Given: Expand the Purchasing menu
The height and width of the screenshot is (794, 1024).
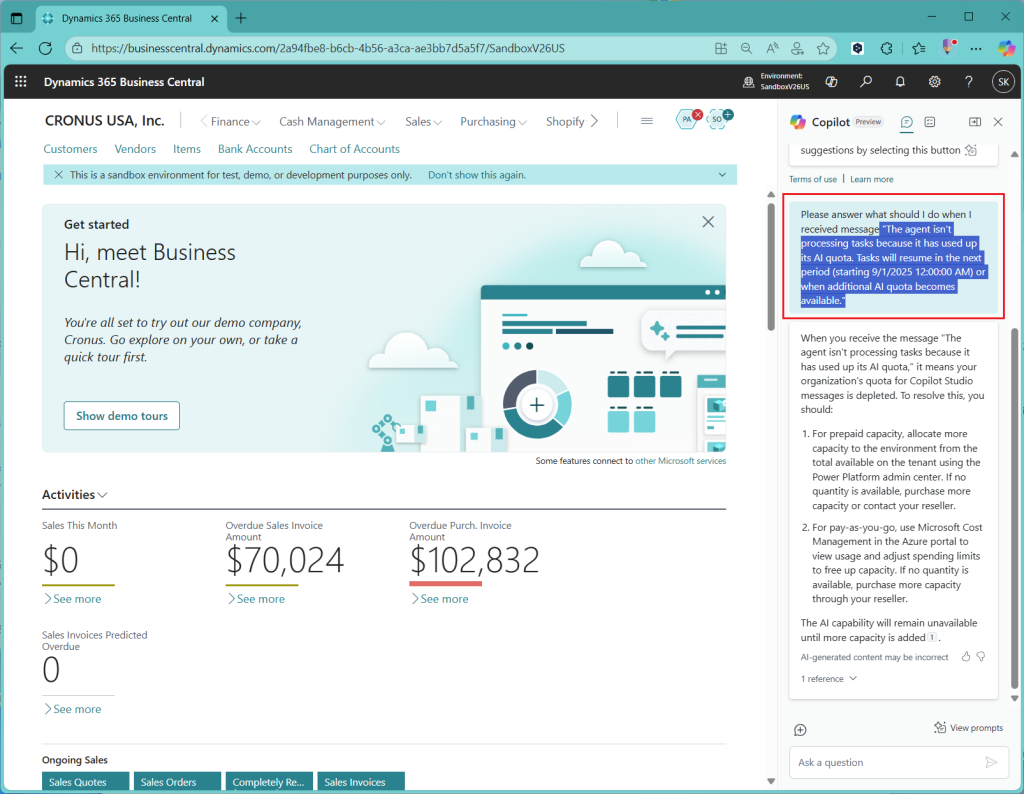Looking at the screenshot, I should [x=493, y=122].
